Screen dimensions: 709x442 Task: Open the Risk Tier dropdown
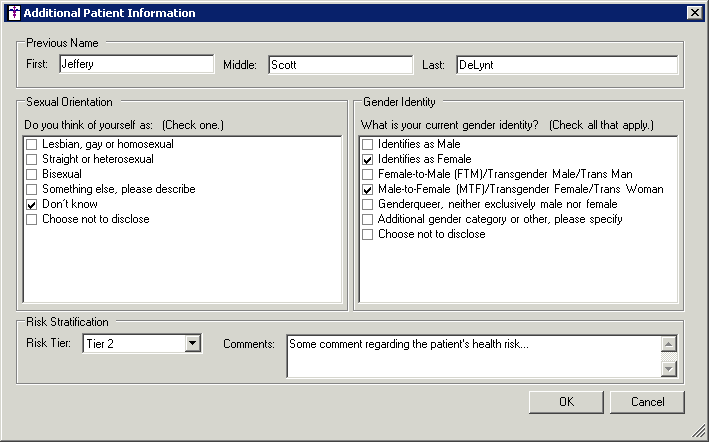(x=192, y=344)
